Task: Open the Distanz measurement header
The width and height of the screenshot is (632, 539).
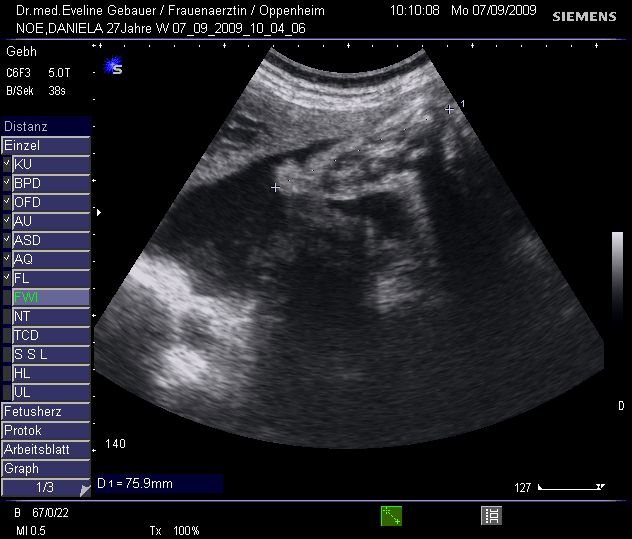Action: (x=46, y=127)
